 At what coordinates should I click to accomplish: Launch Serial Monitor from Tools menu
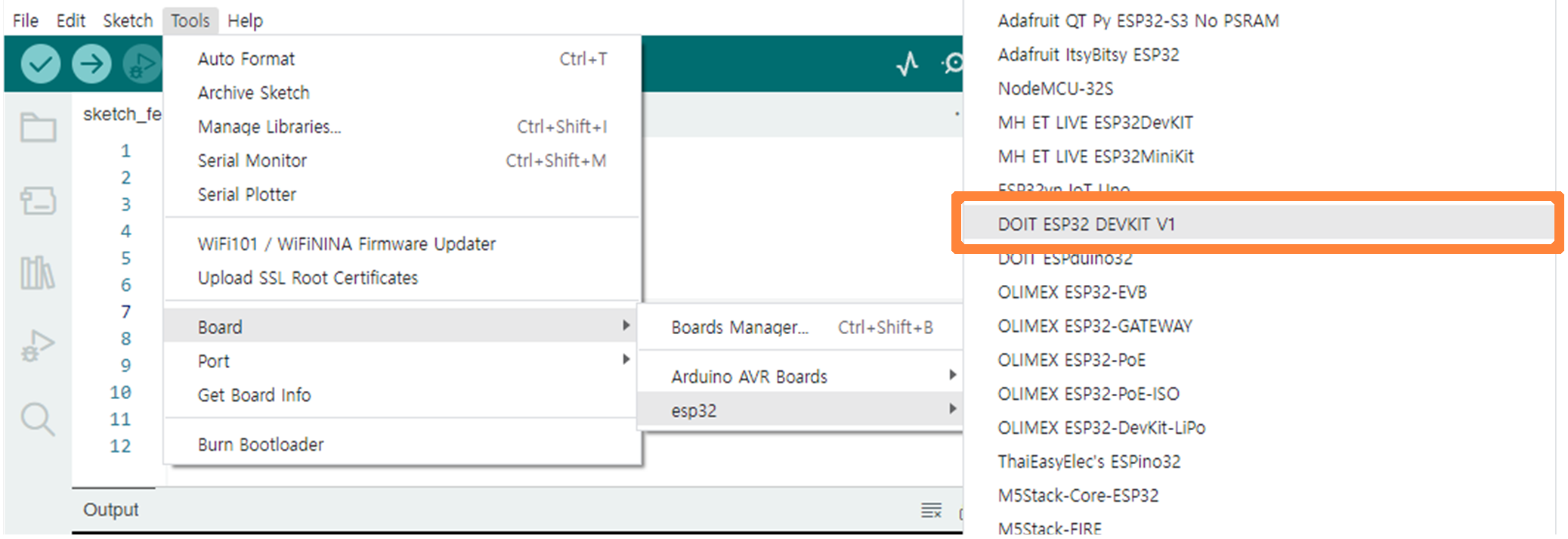tap(402, 161)
